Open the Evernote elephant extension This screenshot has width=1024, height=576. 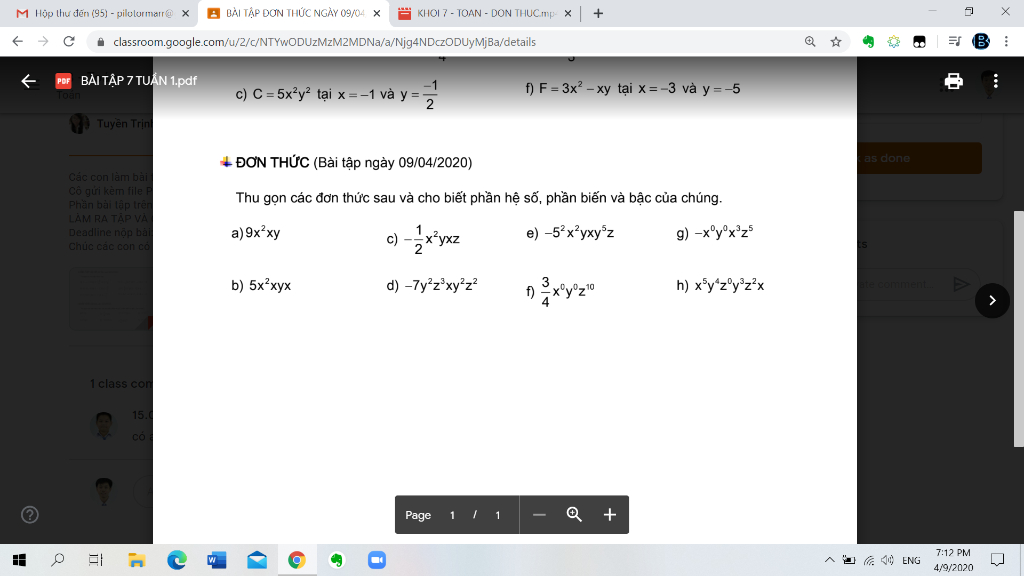[868, 42]
